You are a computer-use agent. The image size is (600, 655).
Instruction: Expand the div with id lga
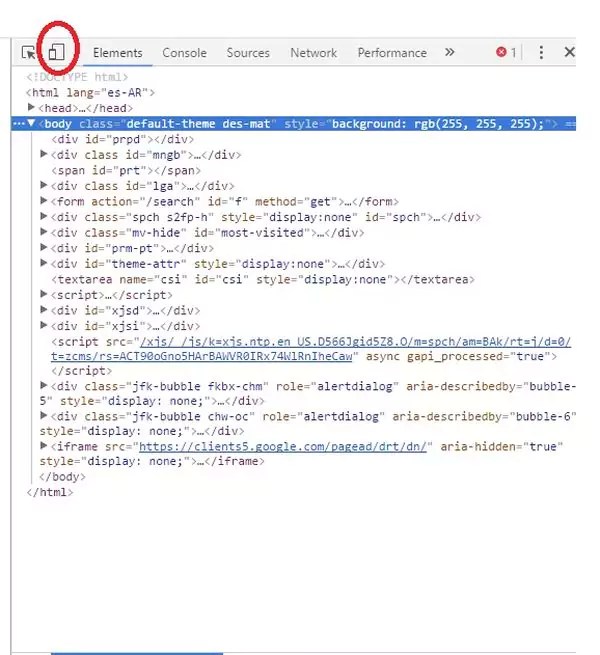[x=43, y=185]
